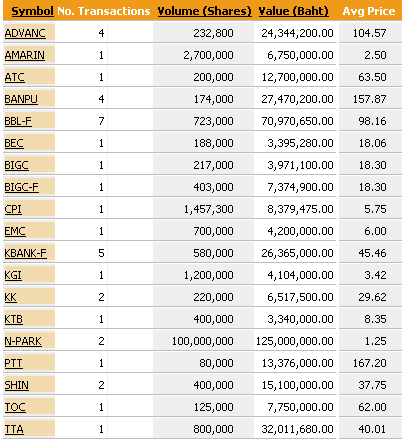The height and width of the screenshot is (439, 402).
Task: Open the KGI symbol link
Action: click(x=13, y=275)
